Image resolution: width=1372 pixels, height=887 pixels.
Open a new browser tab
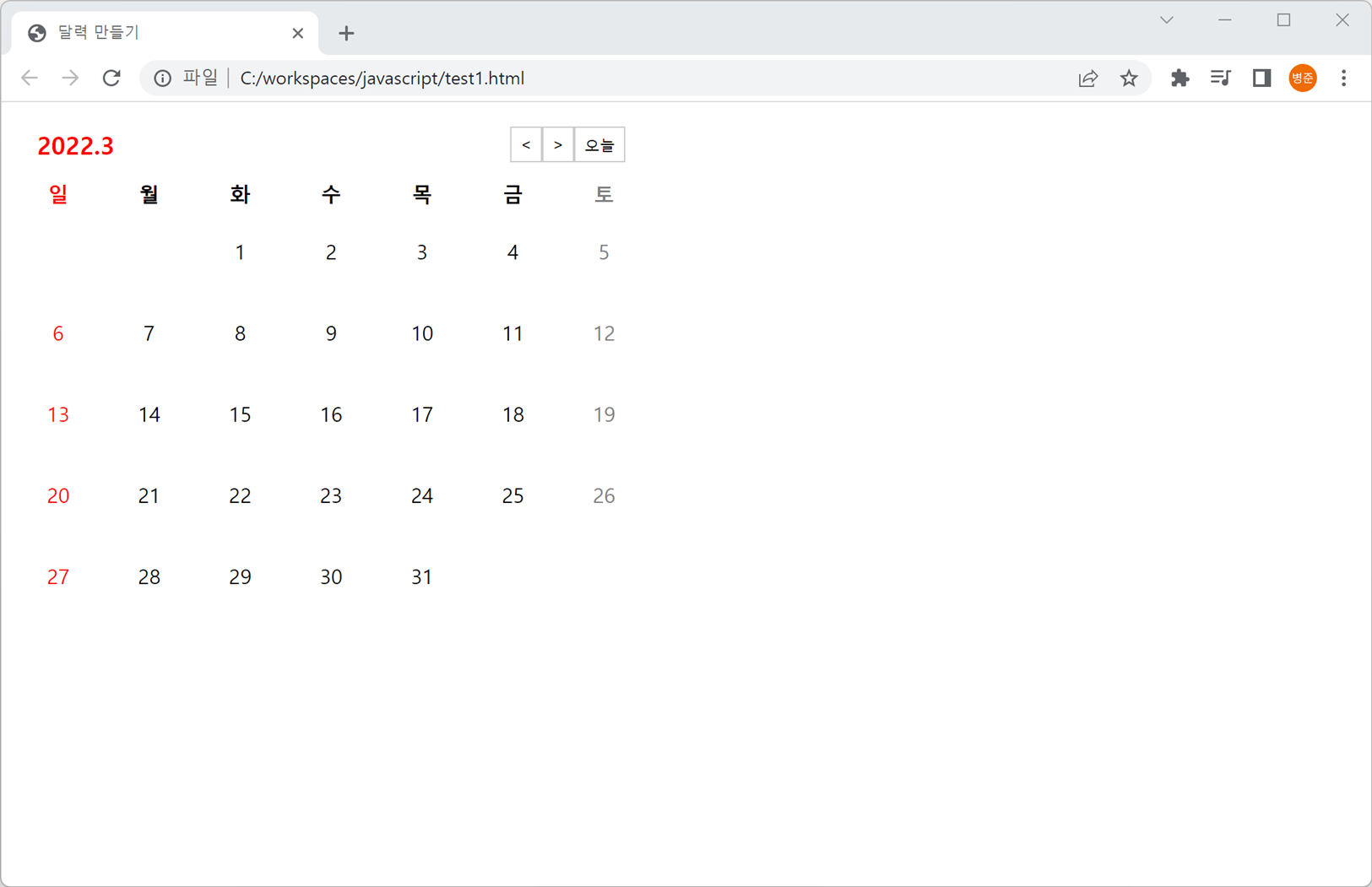pos(346,34)
